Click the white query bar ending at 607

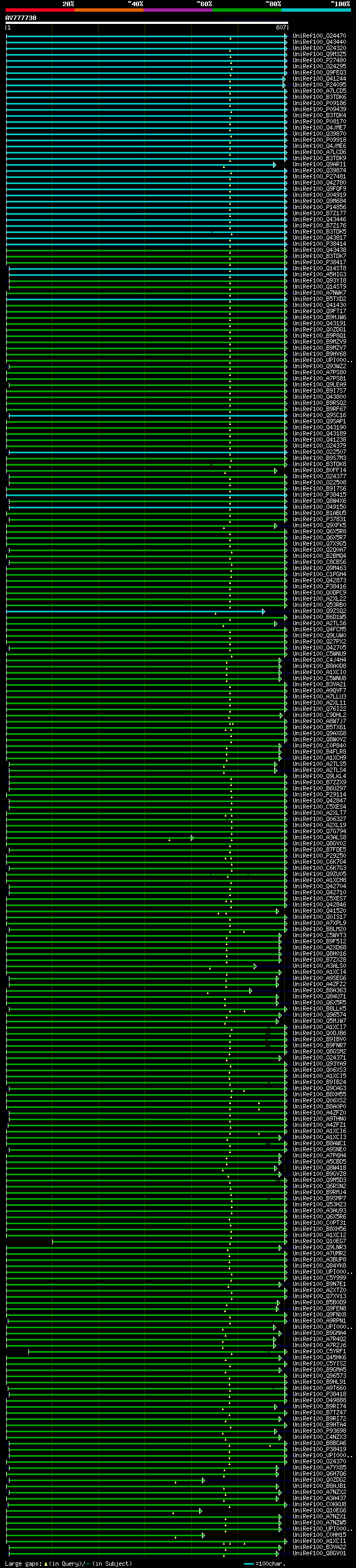[x=147, y=23]
